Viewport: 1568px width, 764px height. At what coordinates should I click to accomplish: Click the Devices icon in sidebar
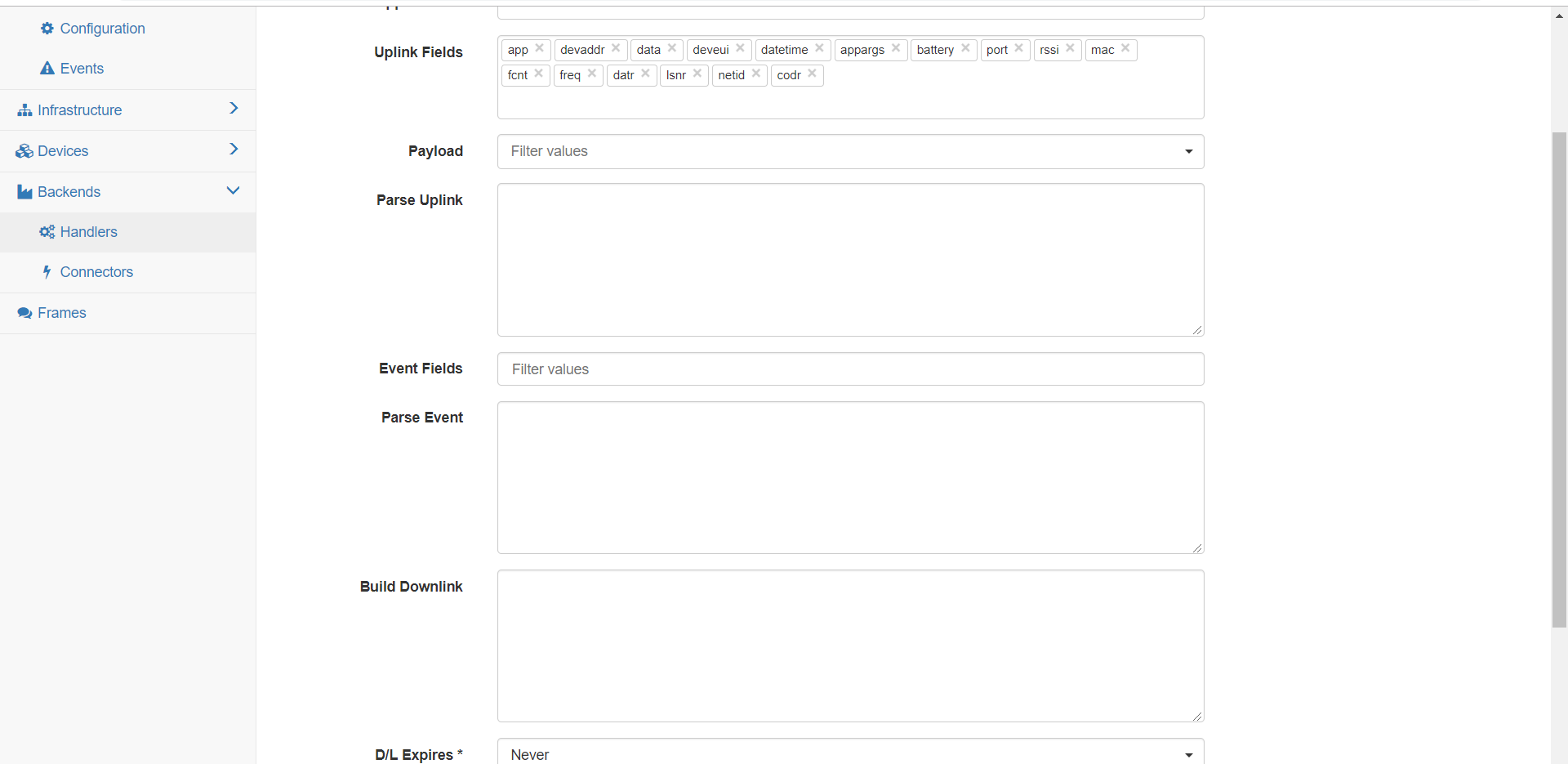23,150
